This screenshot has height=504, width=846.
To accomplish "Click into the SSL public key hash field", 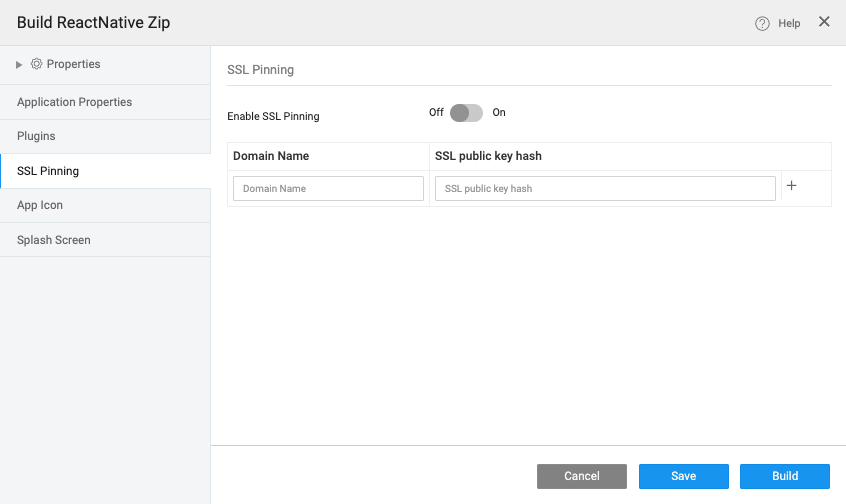I will 605,189.
